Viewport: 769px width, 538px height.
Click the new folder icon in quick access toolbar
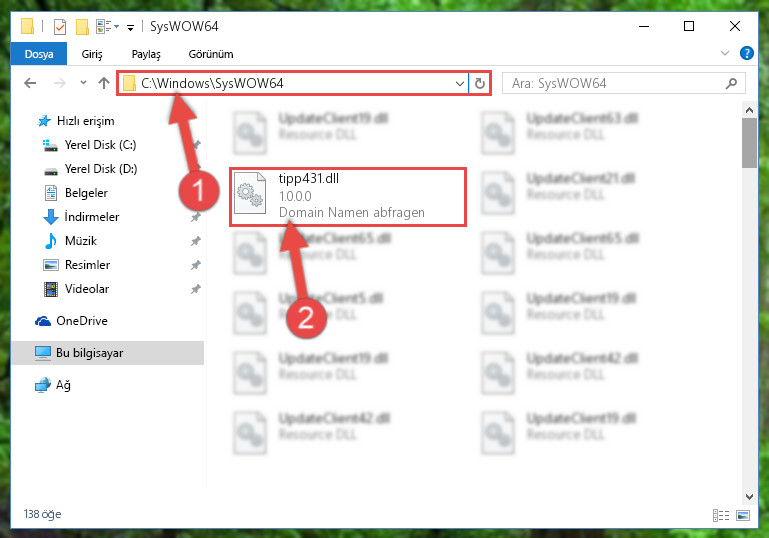82,26
